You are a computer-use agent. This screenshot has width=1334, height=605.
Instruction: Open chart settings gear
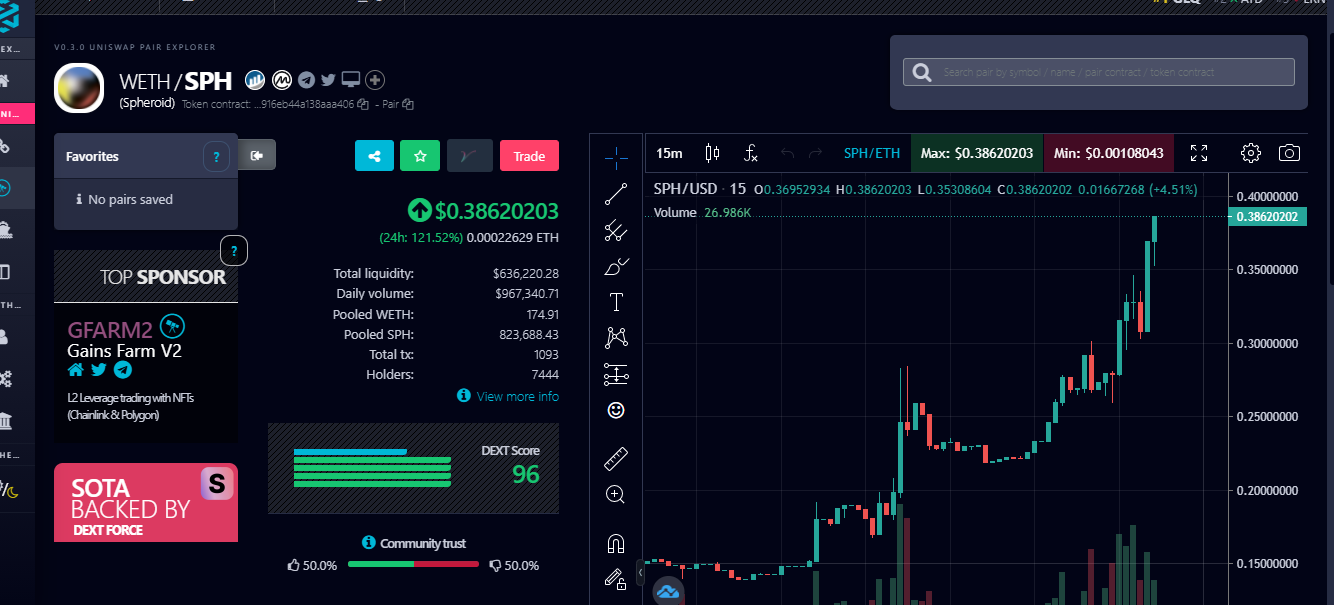(x=1251, y=153)
